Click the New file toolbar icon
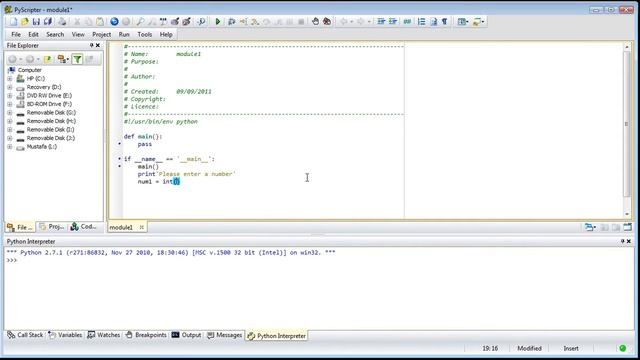Viewport: 640px width, 360px height. tap(13, 22)
